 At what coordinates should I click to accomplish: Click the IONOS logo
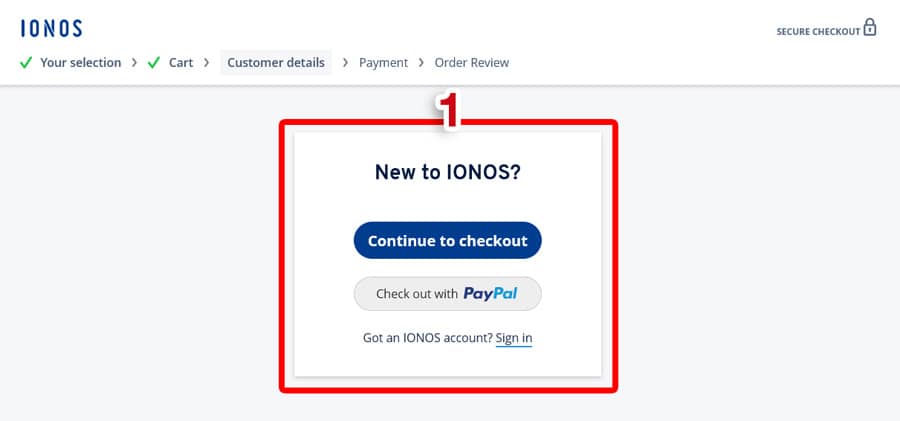click(x=51, y=28)
